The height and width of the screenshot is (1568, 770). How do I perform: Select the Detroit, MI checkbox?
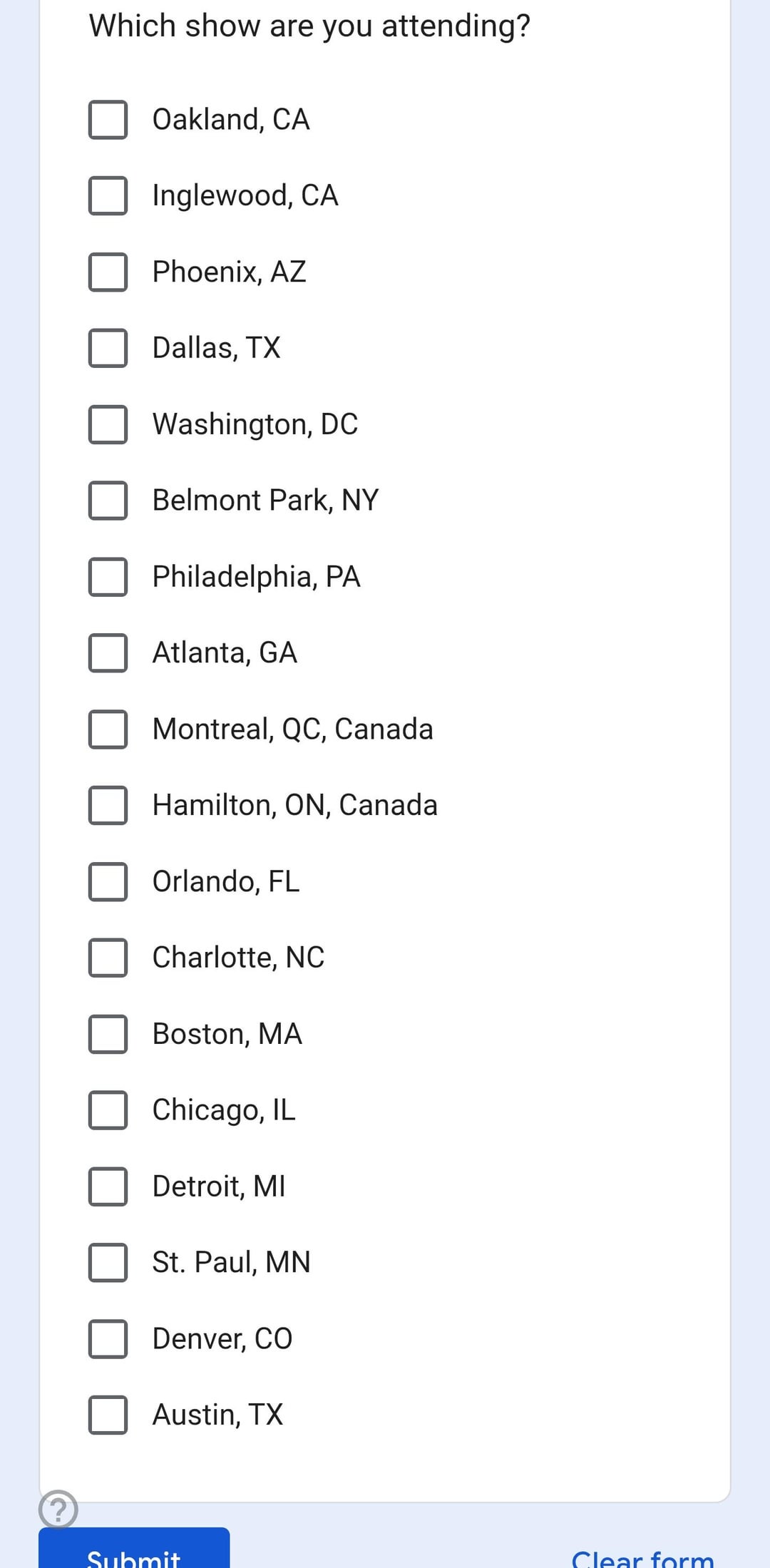click(108, 1187)
